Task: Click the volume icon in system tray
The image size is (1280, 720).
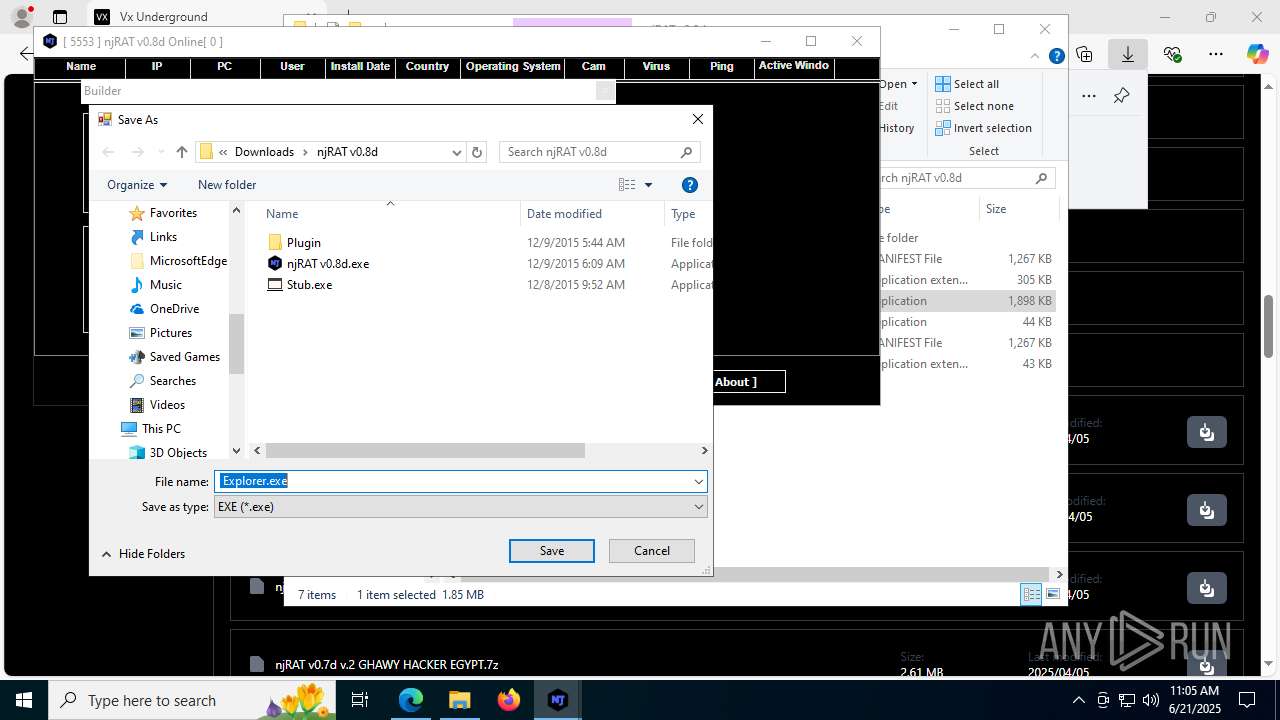Action: point(1151,700)
